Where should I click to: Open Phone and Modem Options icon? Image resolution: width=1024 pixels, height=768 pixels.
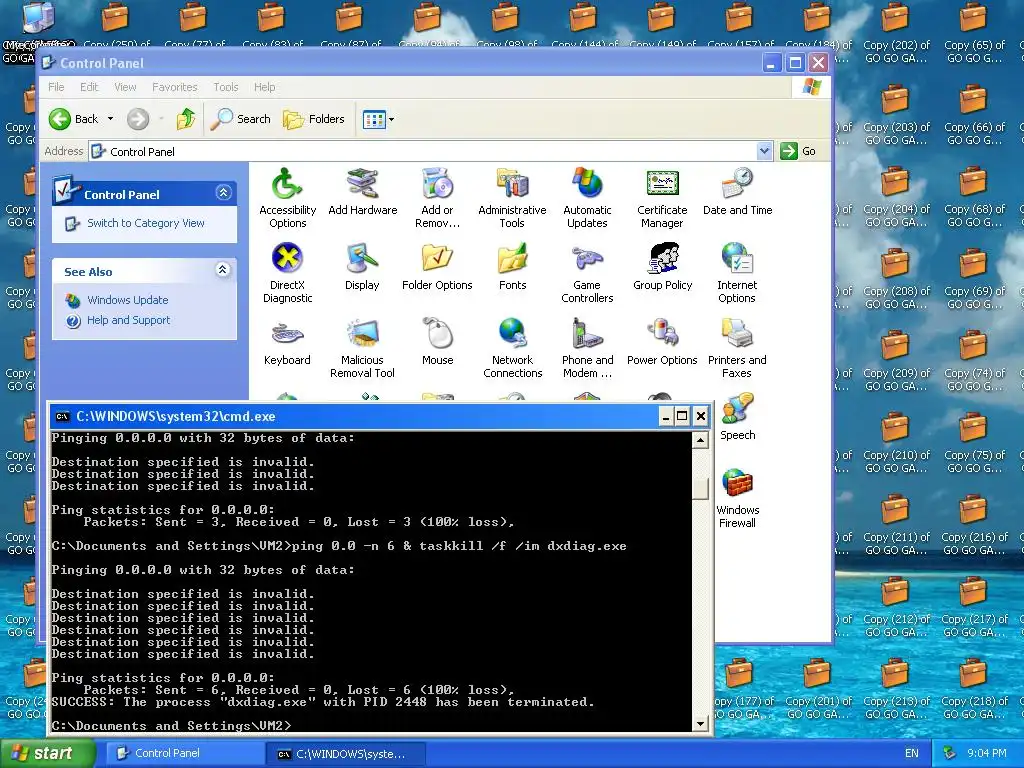587,348
